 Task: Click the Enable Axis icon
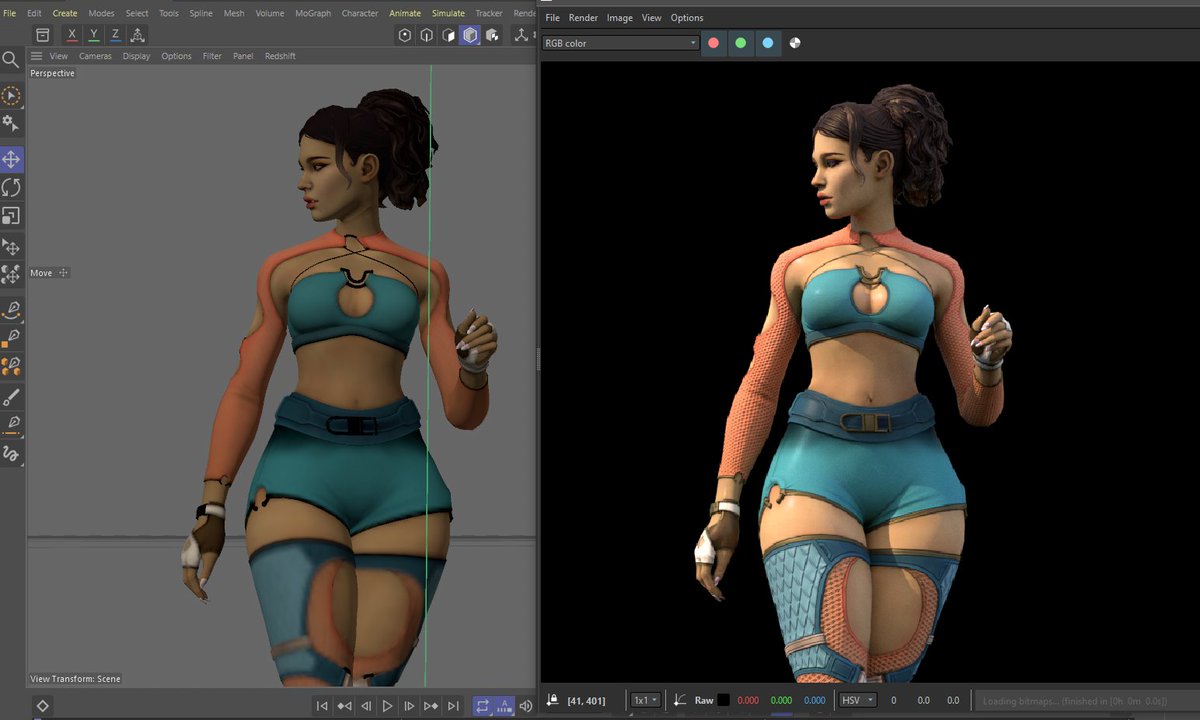521,35
